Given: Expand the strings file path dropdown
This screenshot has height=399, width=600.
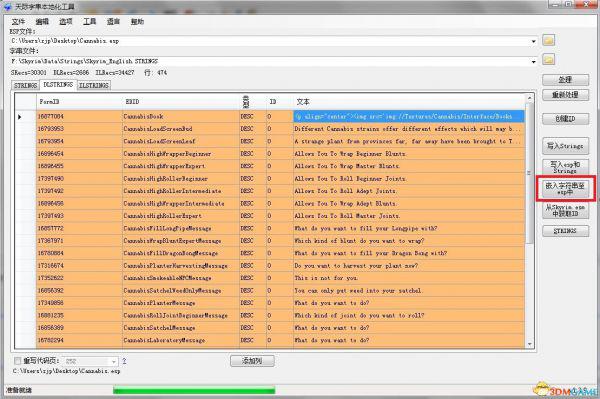Looking at the screenshot, I should pos(533,61).
